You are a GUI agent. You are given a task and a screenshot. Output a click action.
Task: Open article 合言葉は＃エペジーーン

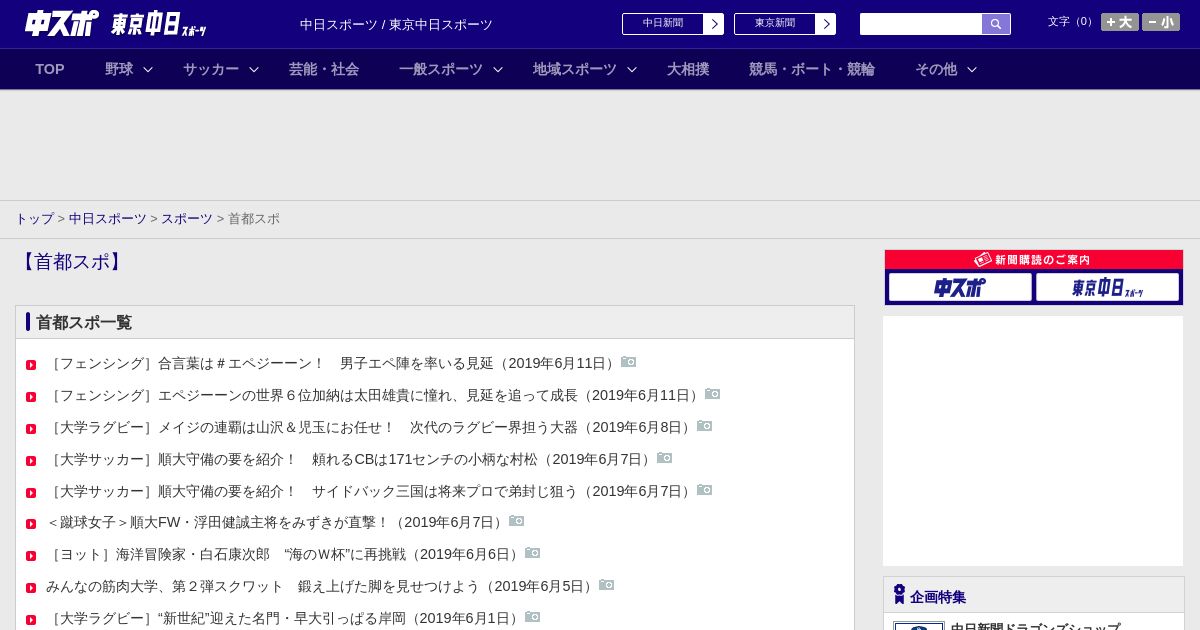click(x=332, y=363)
